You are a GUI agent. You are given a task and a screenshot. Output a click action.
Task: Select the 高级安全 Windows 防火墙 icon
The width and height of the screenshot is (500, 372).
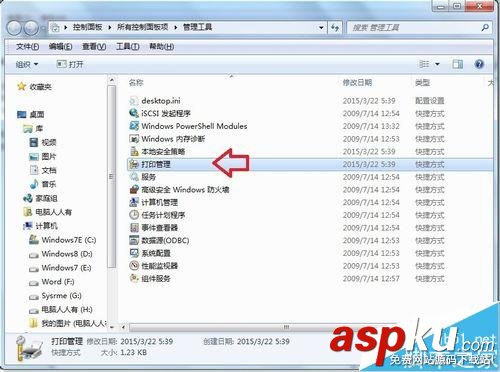coord(134,189)
